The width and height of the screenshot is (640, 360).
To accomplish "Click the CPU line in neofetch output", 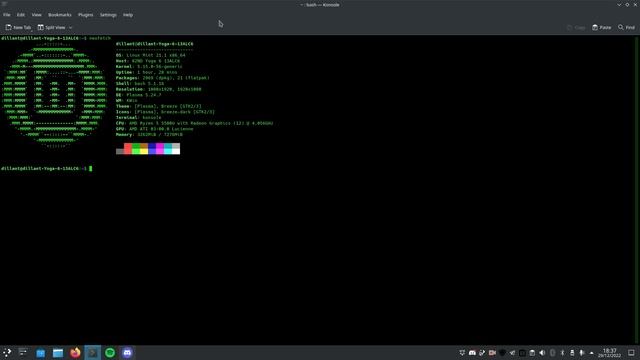I will click(x=195, y=123).
